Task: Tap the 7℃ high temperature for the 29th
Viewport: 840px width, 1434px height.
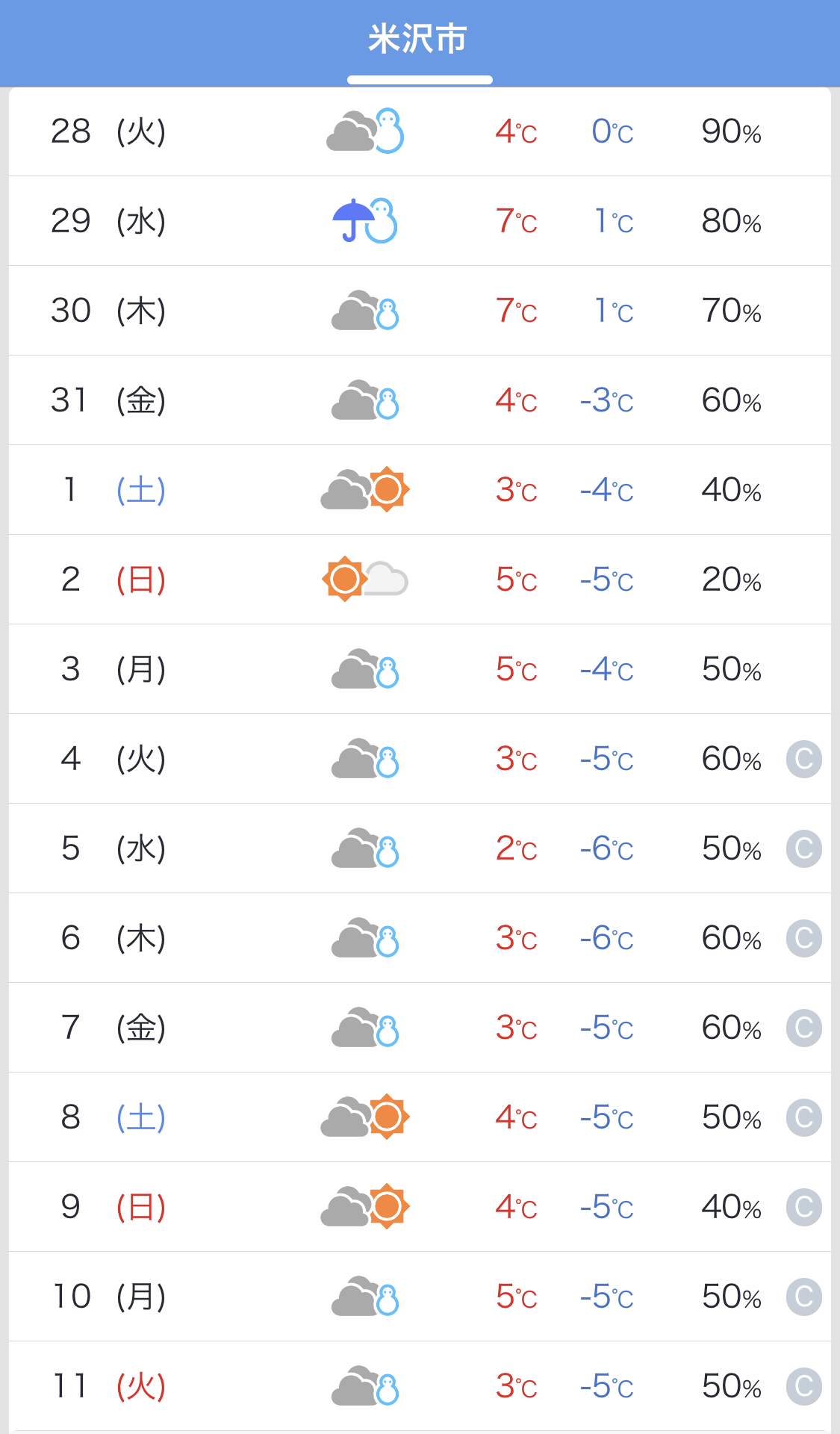Action: pyautogui.click(x=516, y=221)
